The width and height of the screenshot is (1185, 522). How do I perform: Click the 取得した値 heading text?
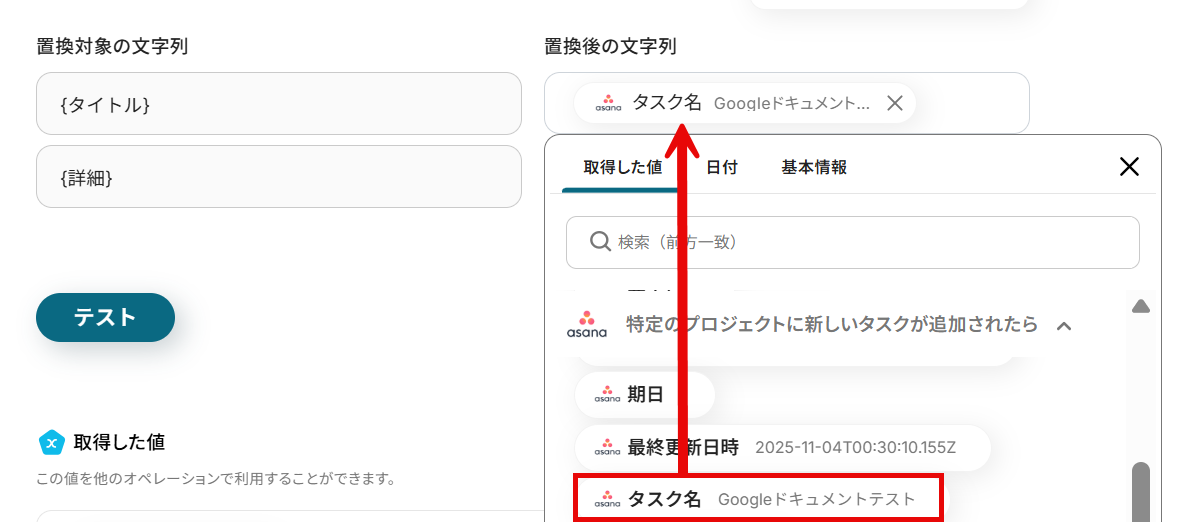pyautogui.click(x=119, y=443)
